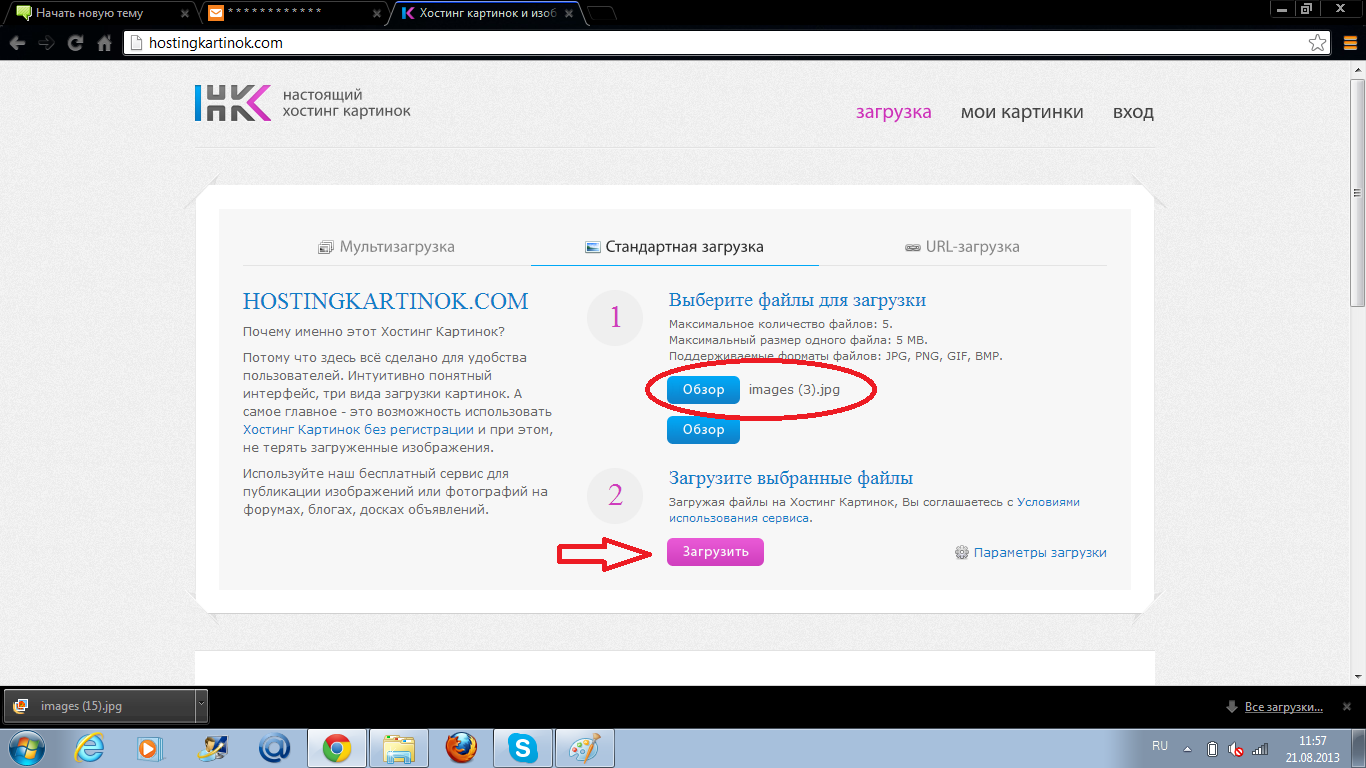Follow 'Хостинг Картинок без регистрации' link
This screenshot has height=768, width=1366.
point(358,429)
